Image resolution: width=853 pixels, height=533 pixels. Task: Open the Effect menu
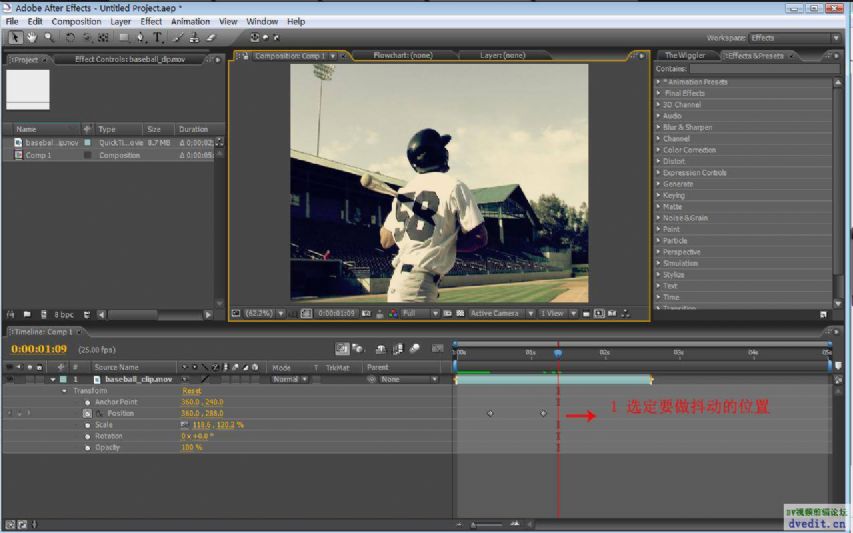151,22
